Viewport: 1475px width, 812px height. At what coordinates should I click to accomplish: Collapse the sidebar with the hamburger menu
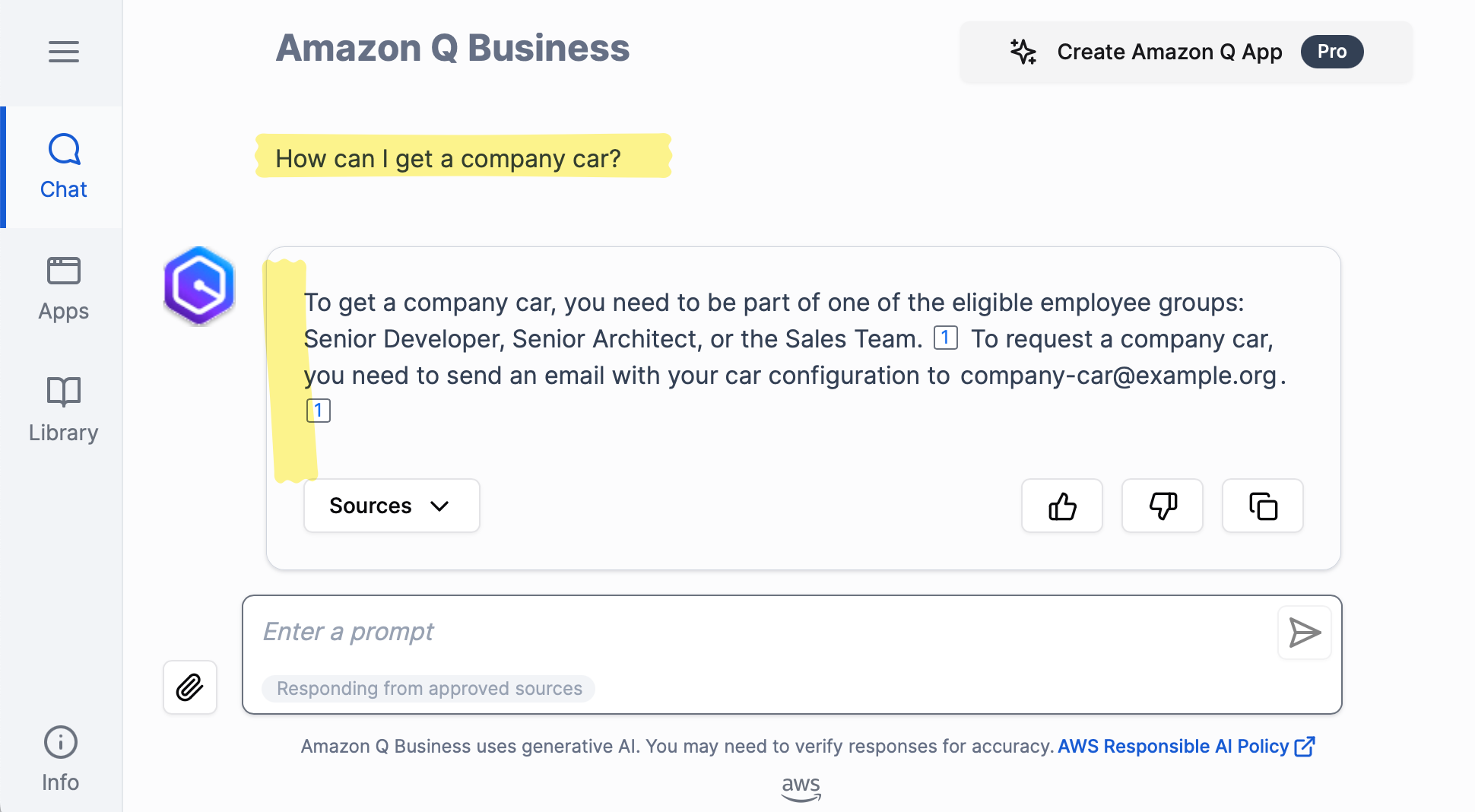click(63, 52)
